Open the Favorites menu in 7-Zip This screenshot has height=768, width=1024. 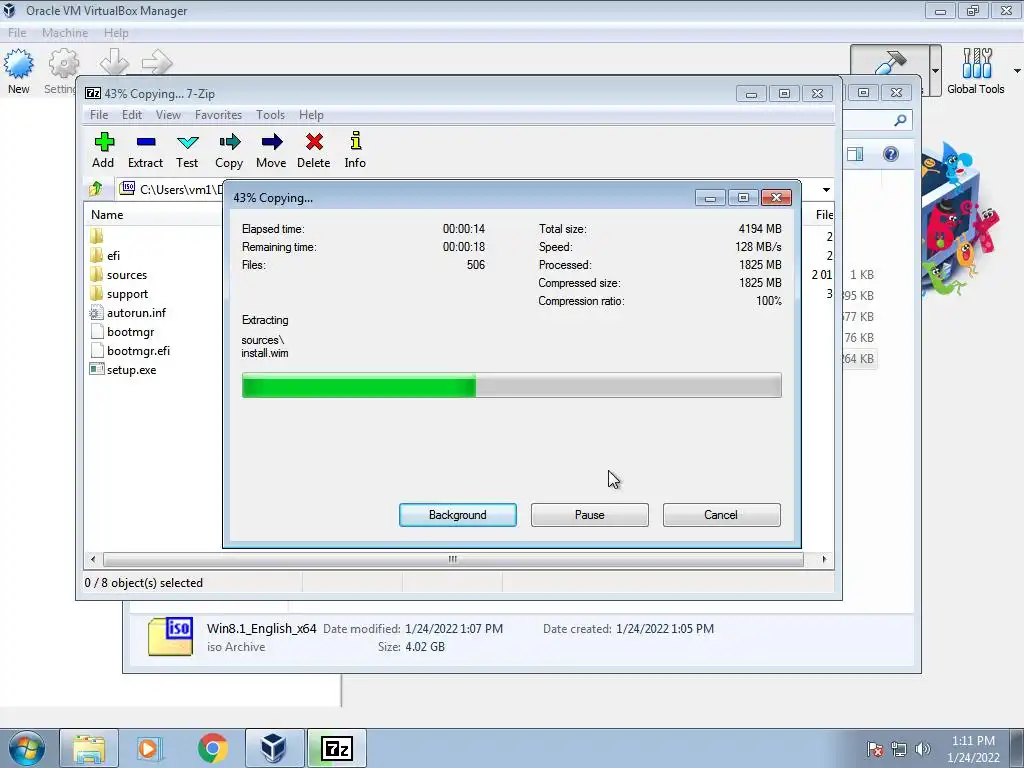tap(219, 115)
